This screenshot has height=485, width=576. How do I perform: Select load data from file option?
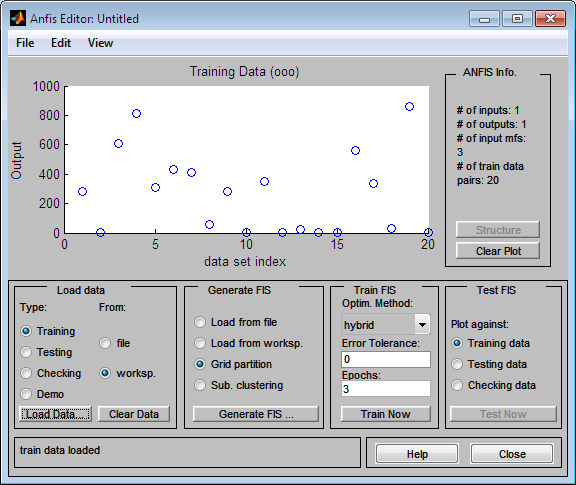[x=105, y=343]
